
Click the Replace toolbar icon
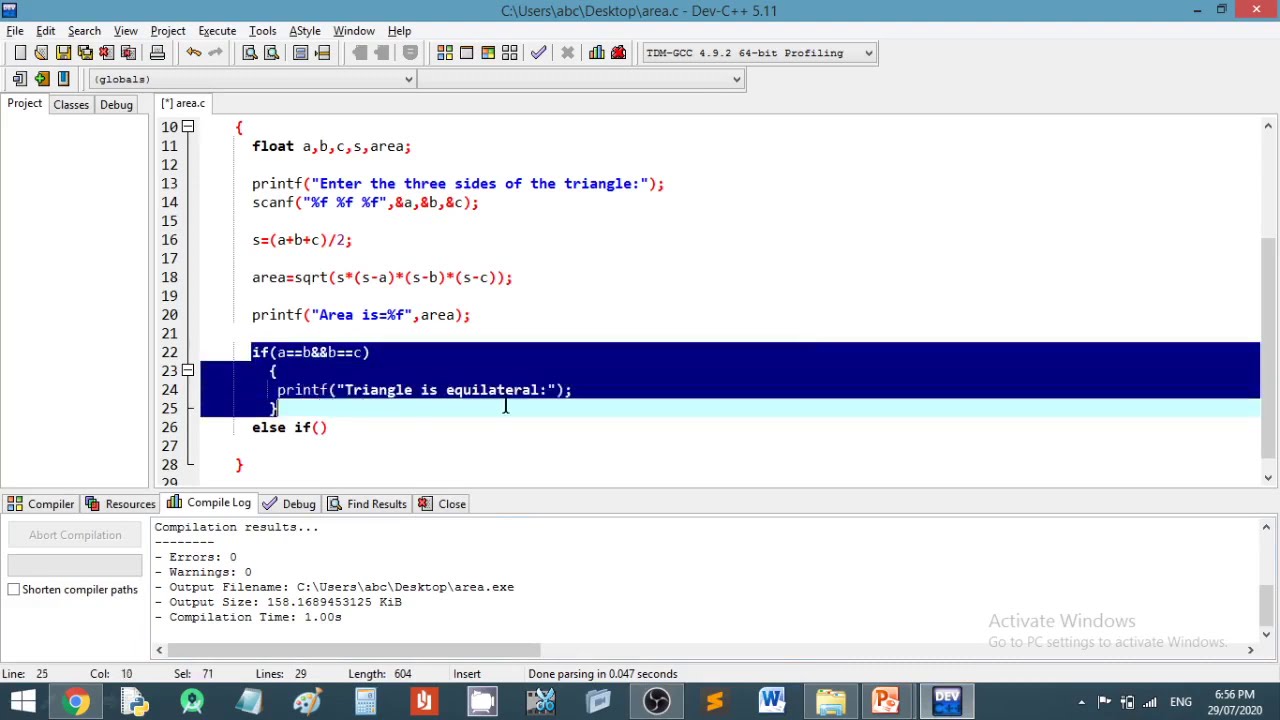click(x=271, y=53)
